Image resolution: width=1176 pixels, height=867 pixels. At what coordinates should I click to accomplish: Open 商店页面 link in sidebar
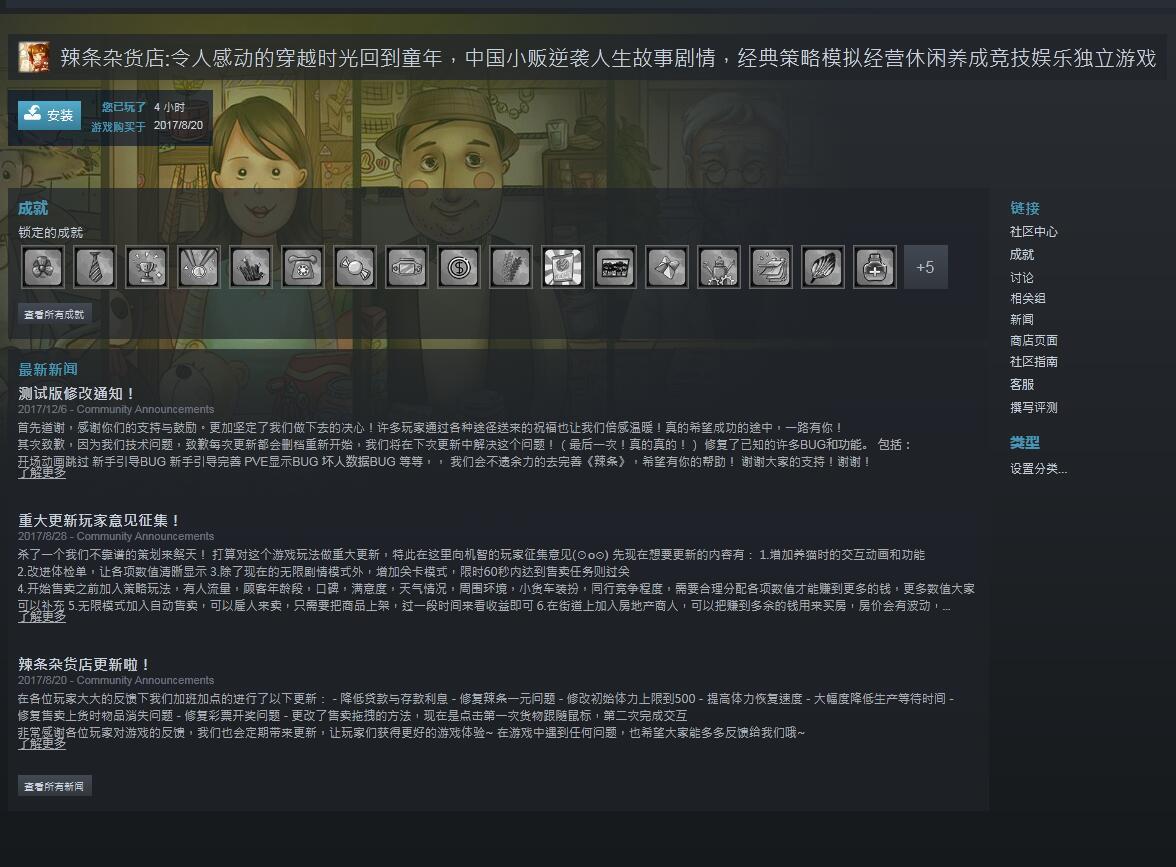point(1034,340)
